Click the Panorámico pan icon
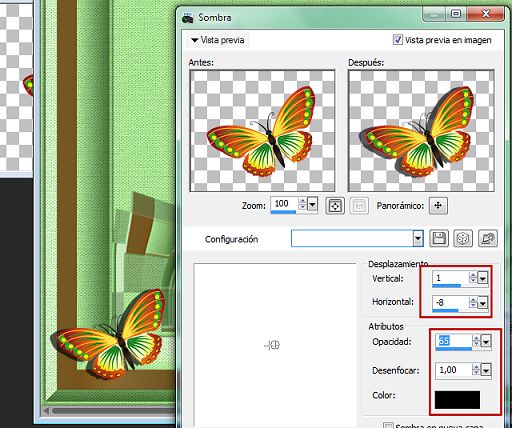This screenshot has width=512, height=428. pos(438,206)
